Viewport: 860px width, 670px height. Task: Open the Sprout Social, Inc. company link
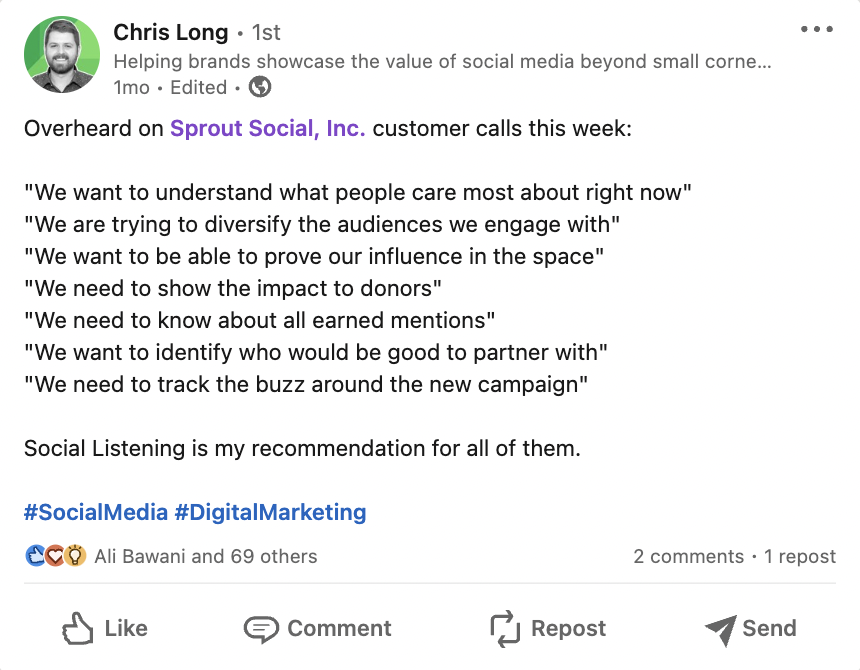pyautogui.click(x=267, y=129)
